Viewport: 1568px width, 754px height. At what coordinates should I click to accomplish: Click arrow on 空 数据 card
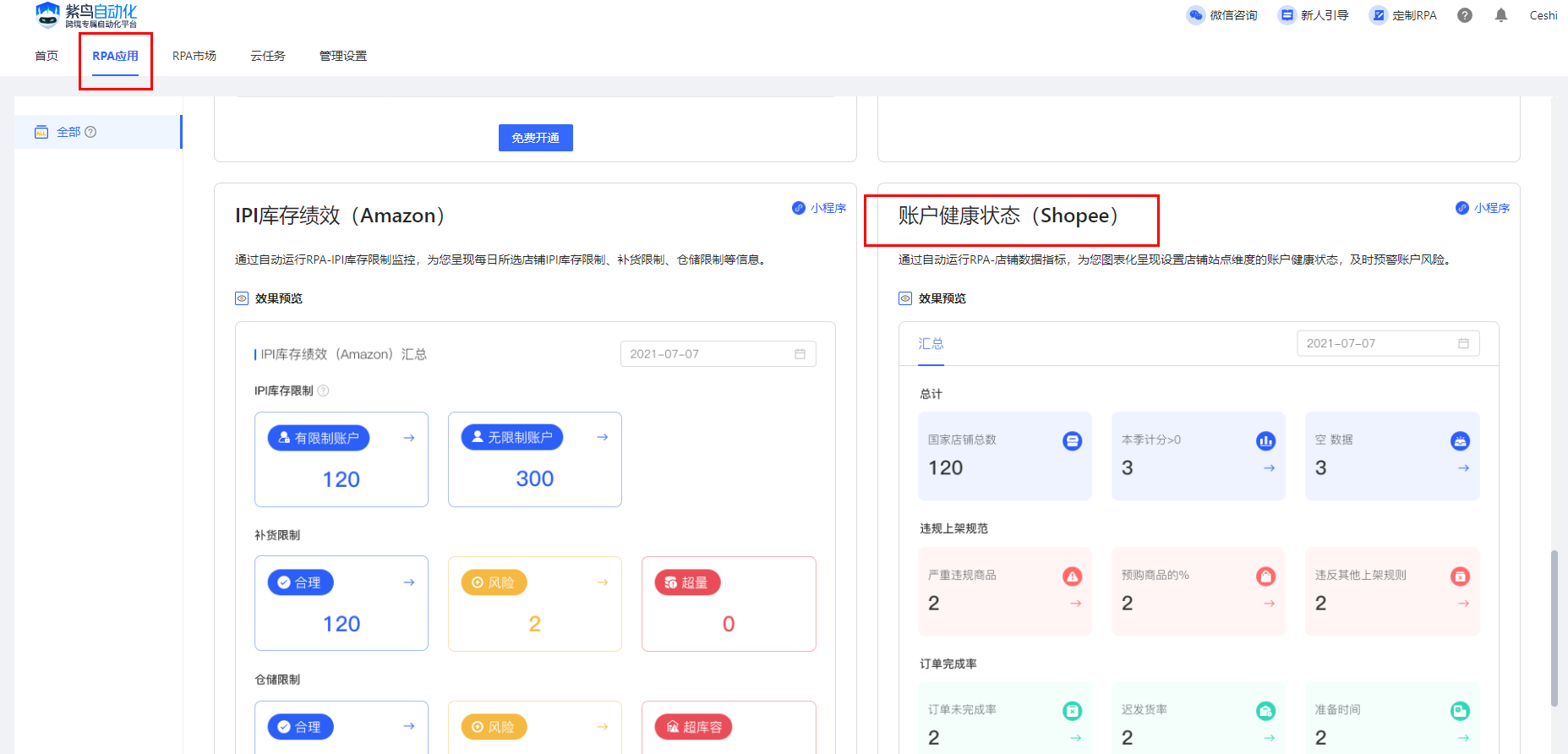[1464, 468]
